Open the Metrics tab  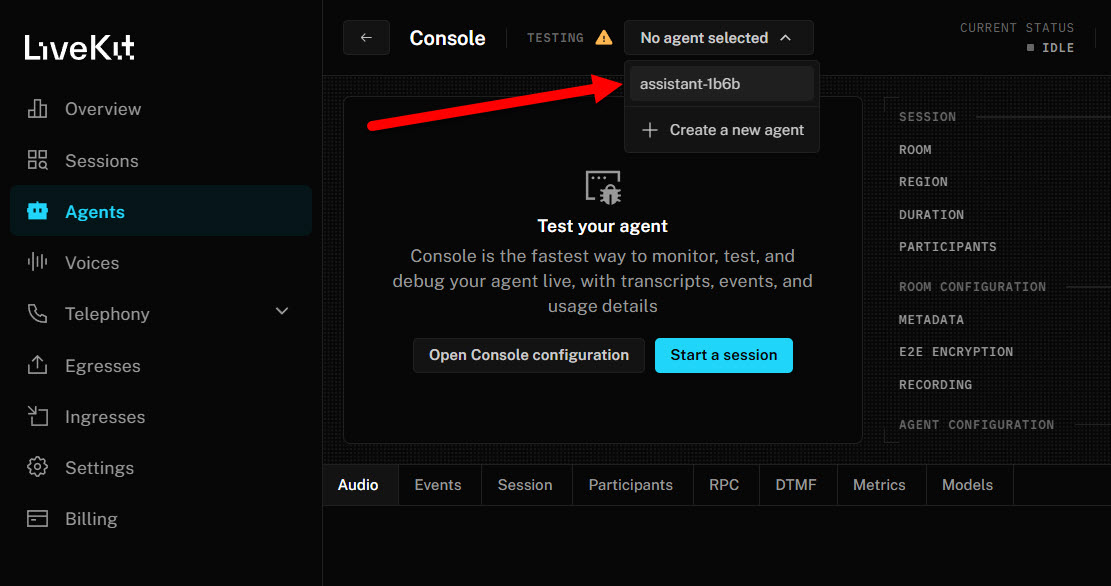(x=879, y=485)
